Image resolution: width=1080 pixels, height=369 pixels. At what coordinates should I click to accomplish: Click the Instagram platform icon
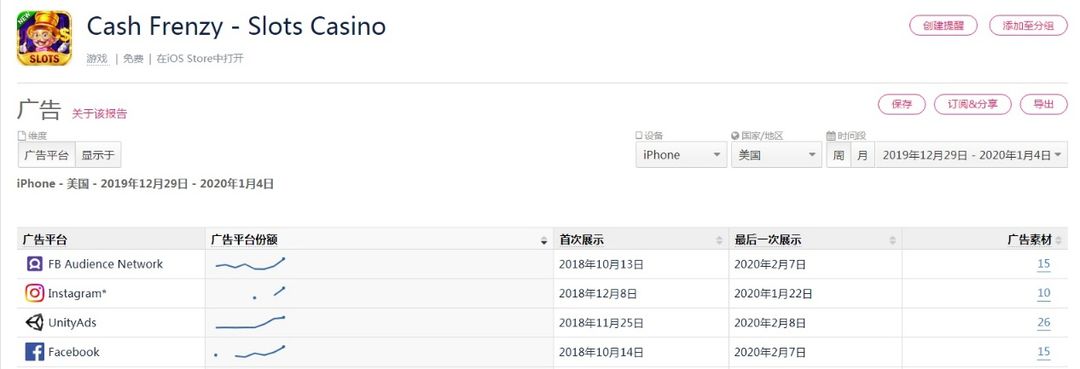(34, 293)
